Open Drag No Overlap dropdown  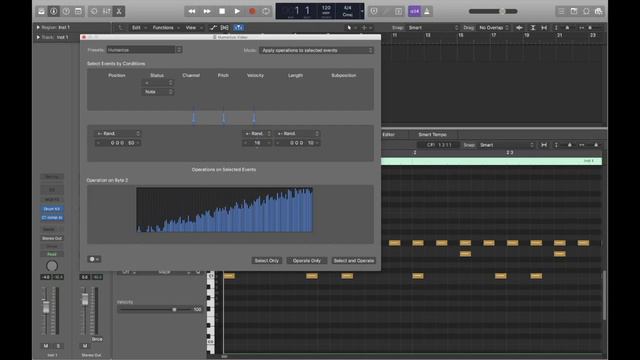point(494,28)
